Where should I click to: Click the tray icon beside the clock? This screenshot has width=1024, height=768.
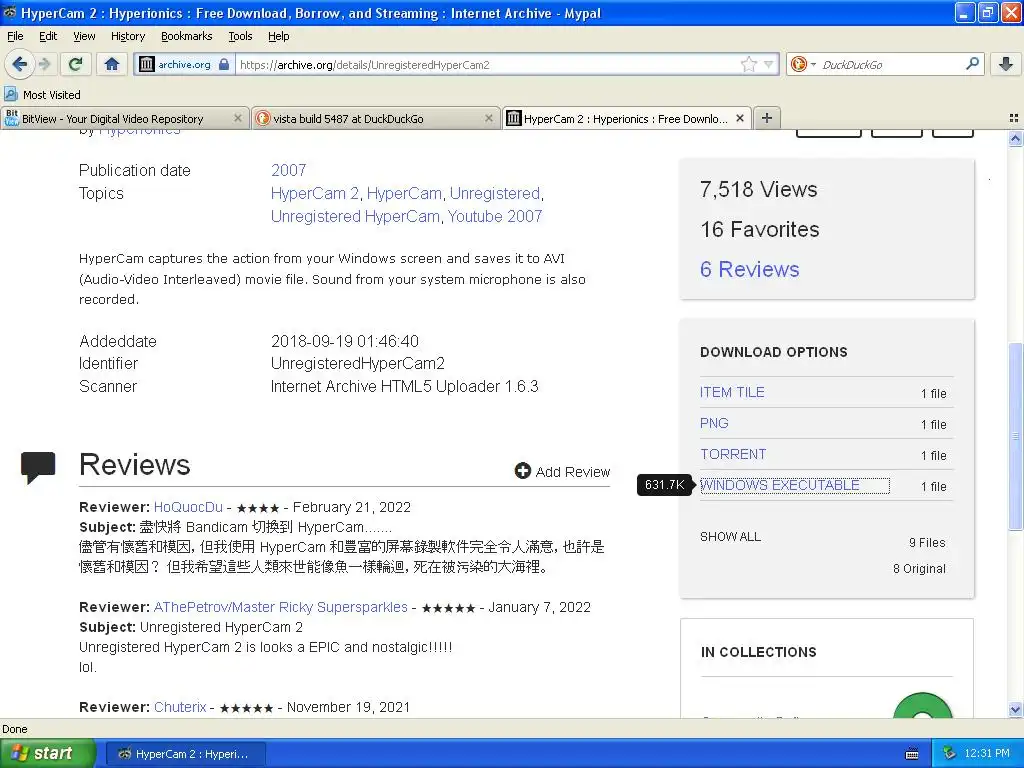click(x=950, y=754)
